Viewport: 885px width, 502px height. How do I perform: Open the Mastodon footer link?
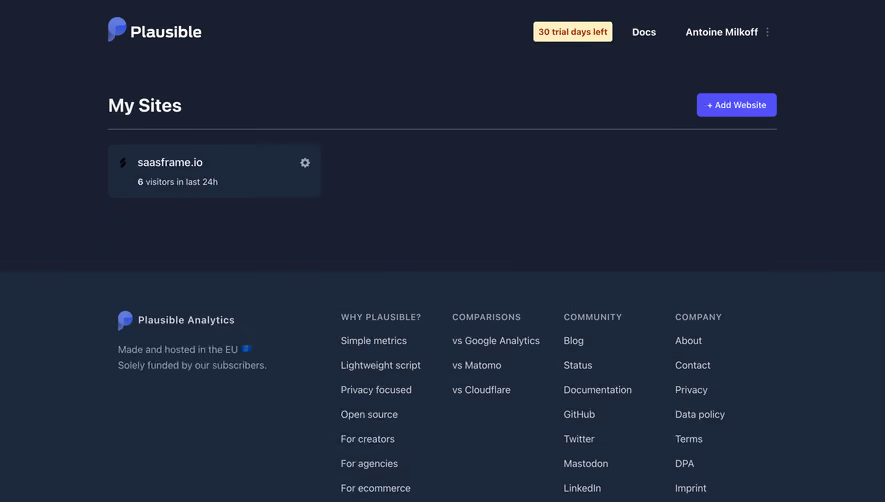tap(585, 464)
